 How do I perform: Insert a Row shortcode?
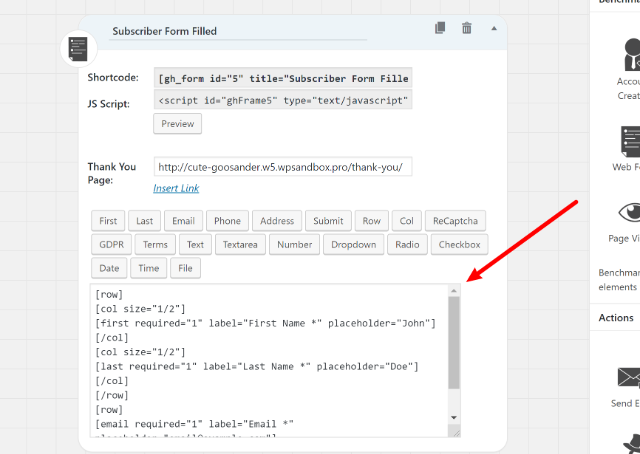pyautogui.click(x=371, y=221)
